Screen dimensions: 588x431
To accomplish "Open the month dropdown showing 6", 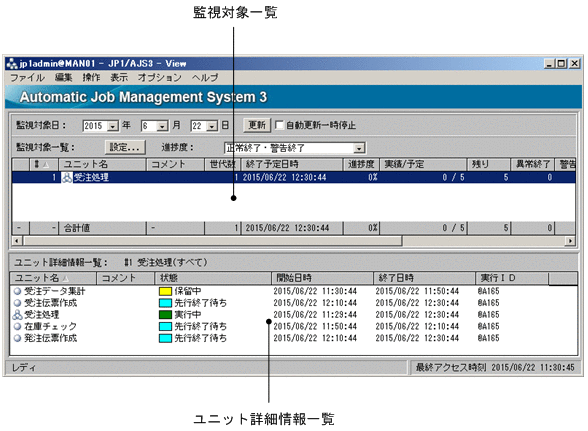I will tap(162, 126).
